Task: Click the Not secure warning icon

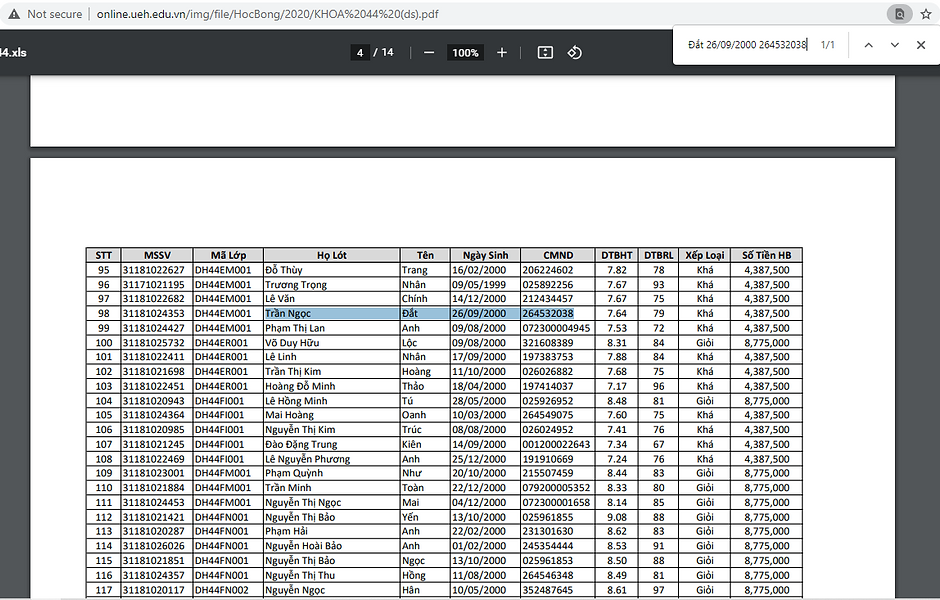Action: click(x=14, y=14)
